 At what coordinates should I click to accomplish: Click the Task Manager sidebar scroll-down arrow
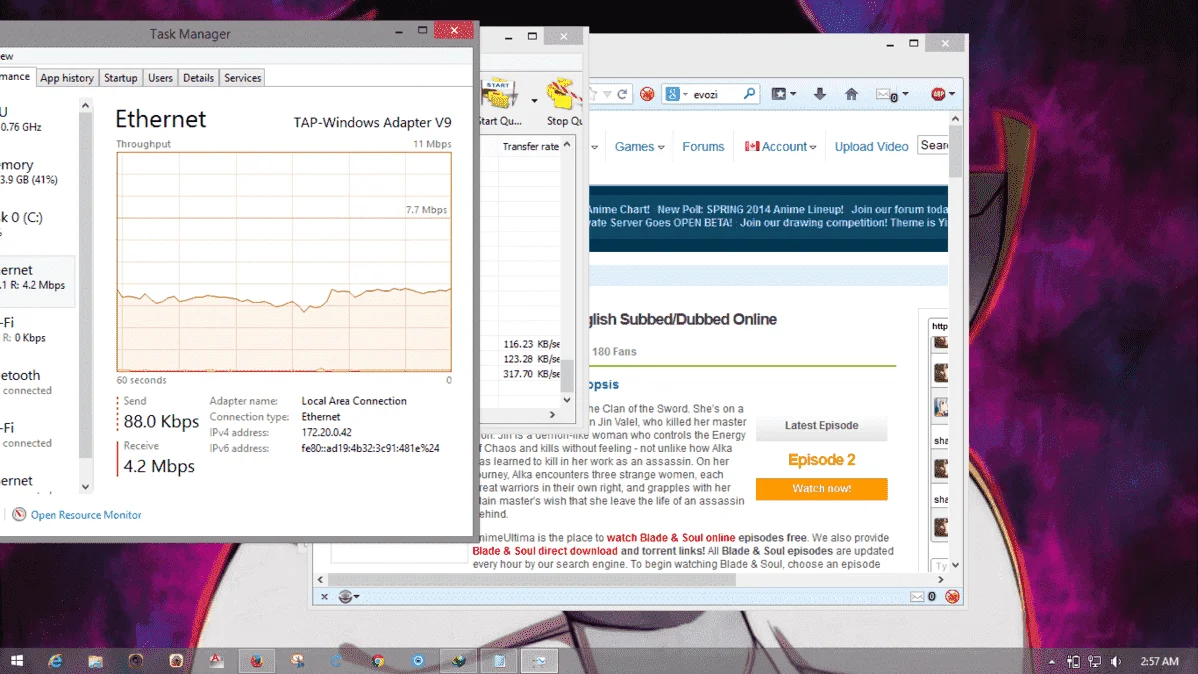click(86, 487)
